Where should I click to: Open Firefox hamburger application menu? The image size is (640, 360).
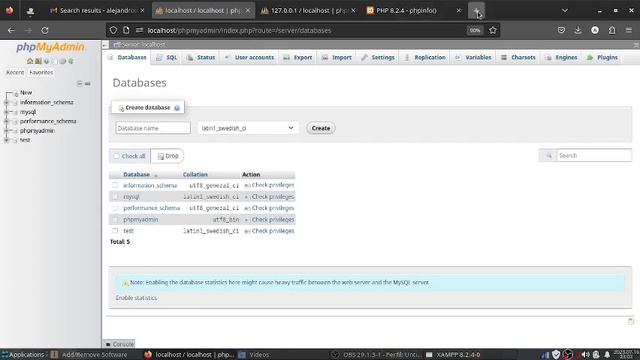629,30
